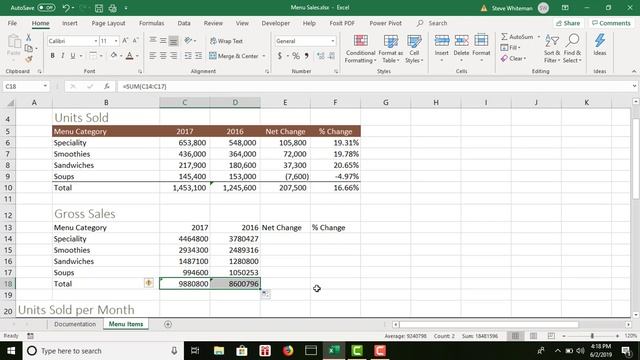This screenshot has width=640, height=360.
Task: Click the Orientation icon
Action: [188, 40]
